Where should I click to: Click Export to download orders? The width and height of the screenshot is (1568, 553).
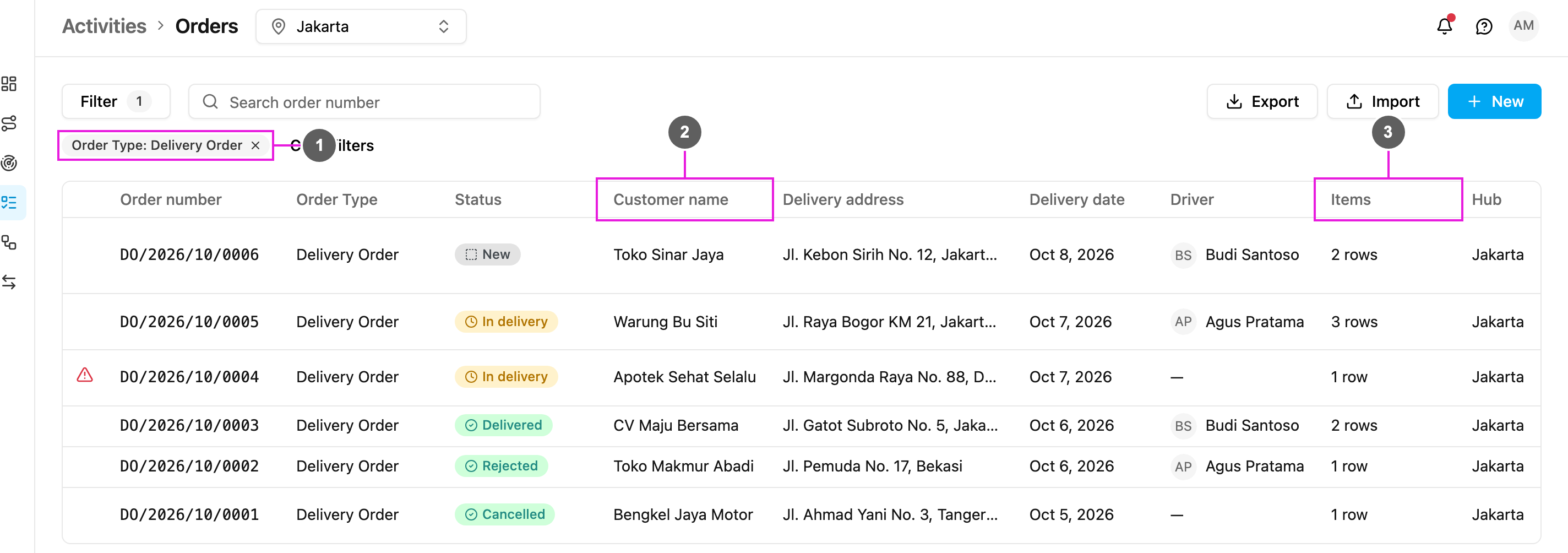pos(1262,101)
